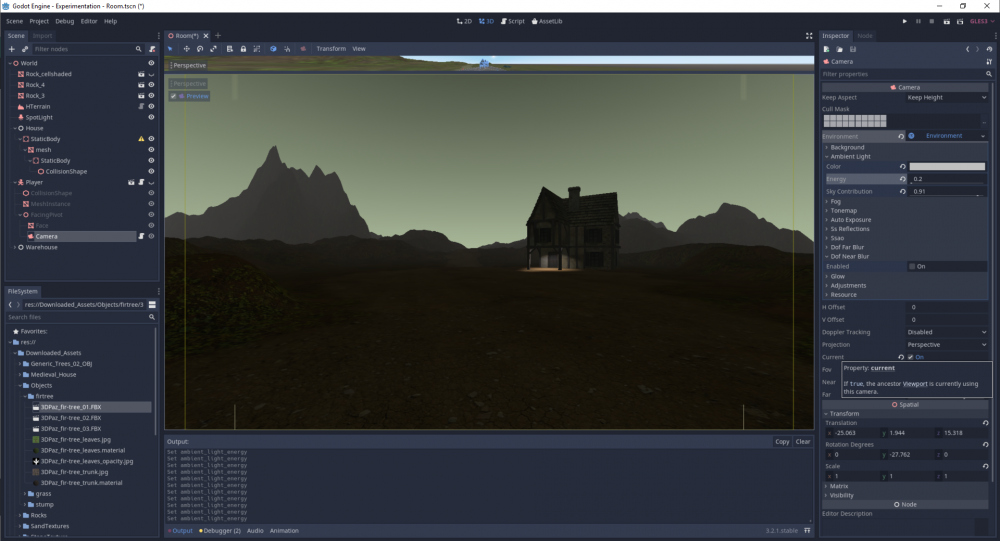The width and height of the screenshot is (1000, 541).
Task: Clear the output log
Action: click(x=803, y=441)
